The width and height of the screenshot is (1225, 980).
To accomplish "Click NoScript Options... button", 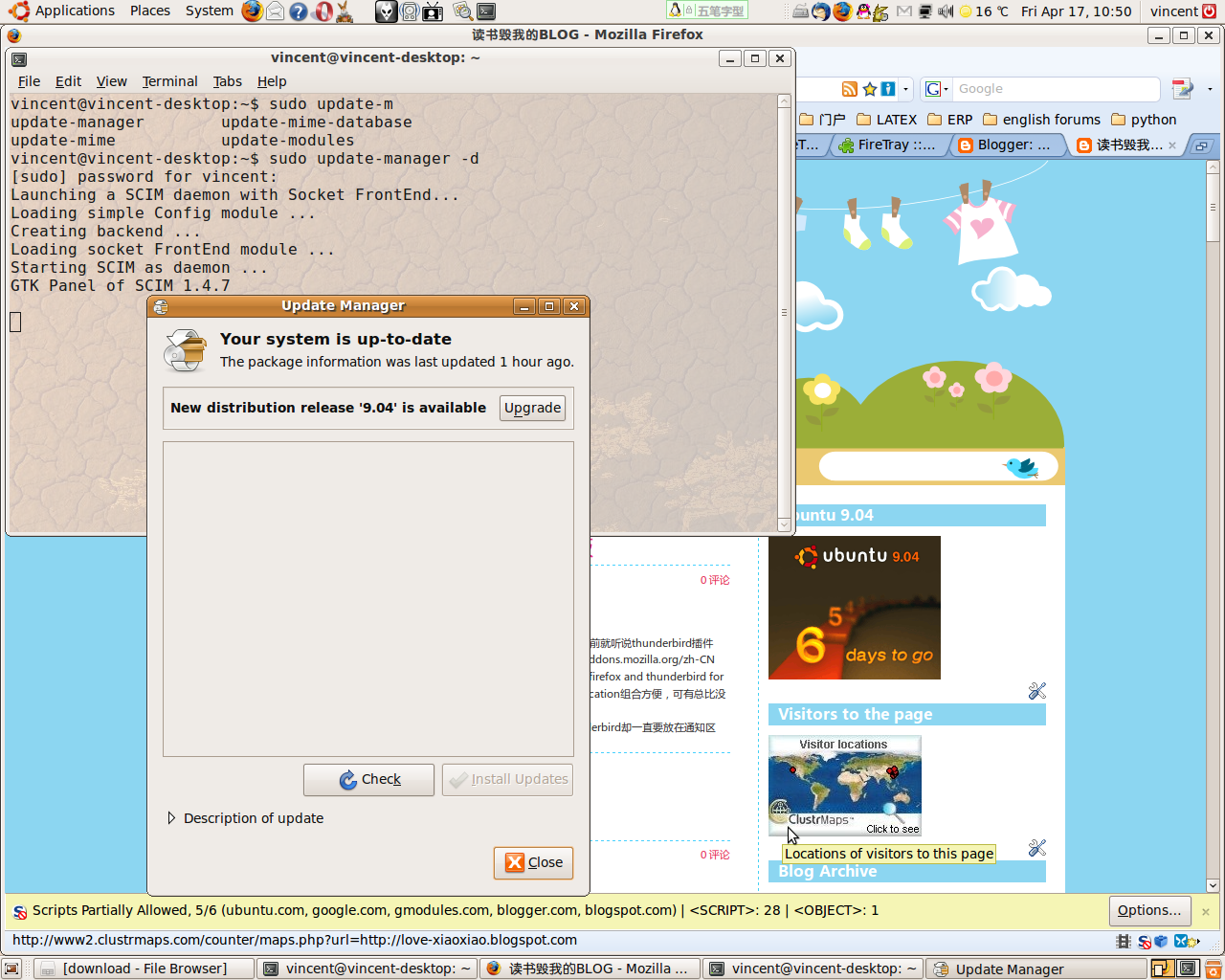I will [x=1149, y=910].
